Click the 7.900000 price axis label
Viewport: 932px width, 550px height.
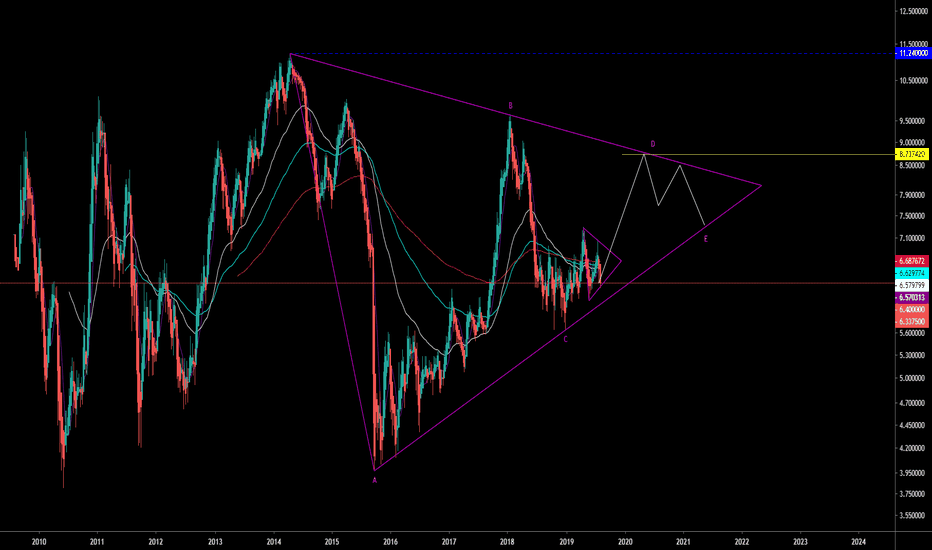(914, 194)
